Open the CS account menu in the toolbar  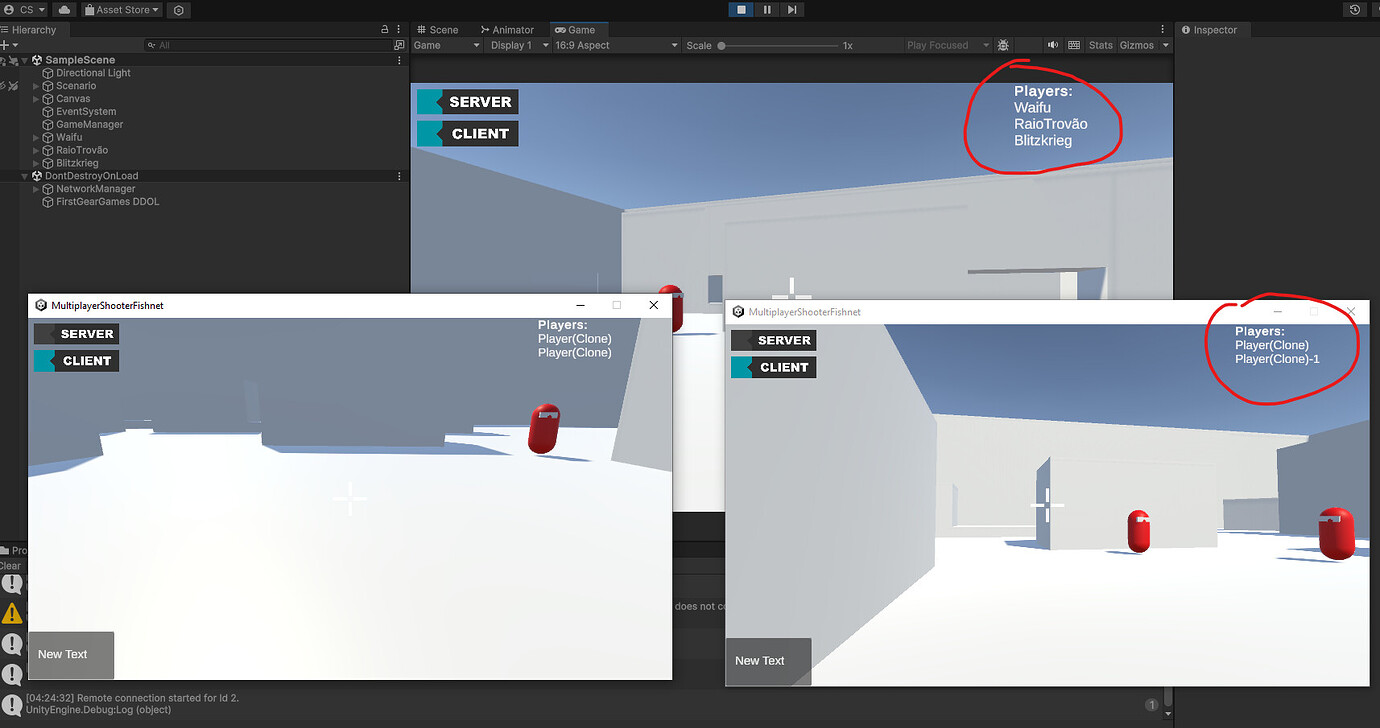pos(22,10)
